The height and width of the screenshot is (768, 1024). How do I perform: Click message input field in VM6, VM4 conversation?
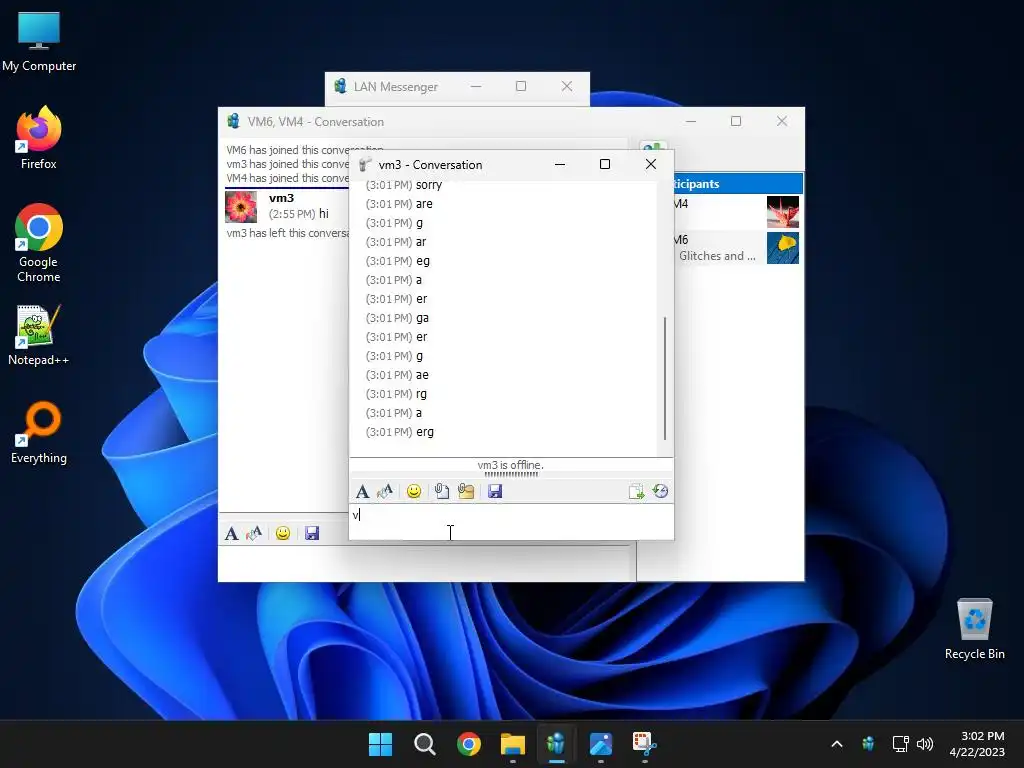(426, 564)
